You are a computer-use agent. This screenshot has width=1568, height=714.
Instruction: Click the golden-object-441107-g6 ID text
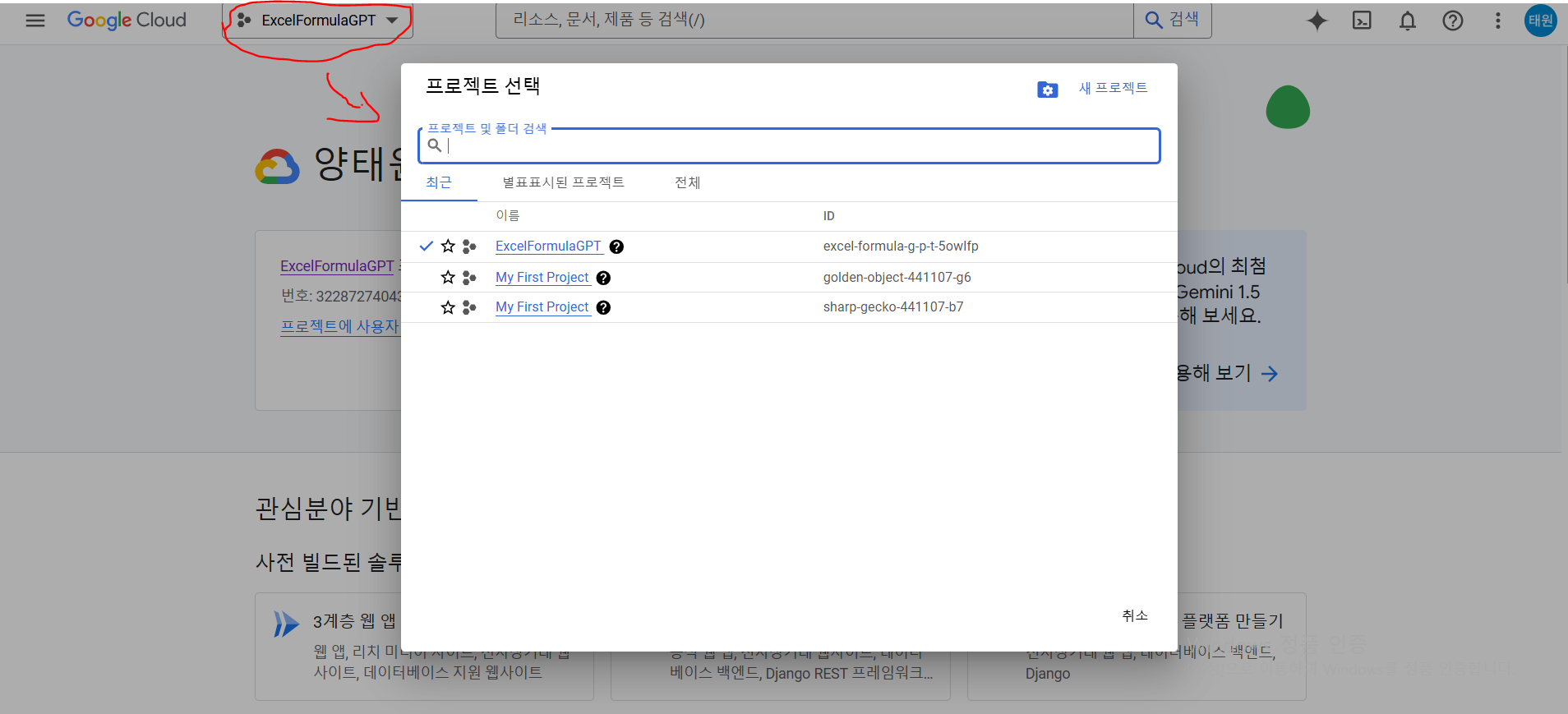click(897, 278)
